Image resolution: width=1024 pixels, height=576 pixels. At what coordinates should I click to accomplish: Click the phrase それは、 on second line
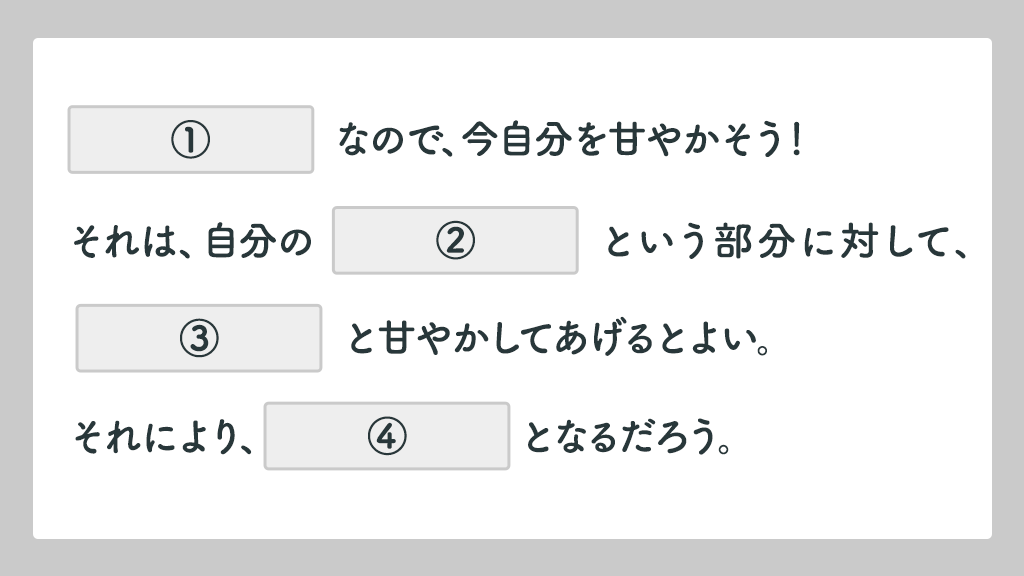click(x=133, y=241)
